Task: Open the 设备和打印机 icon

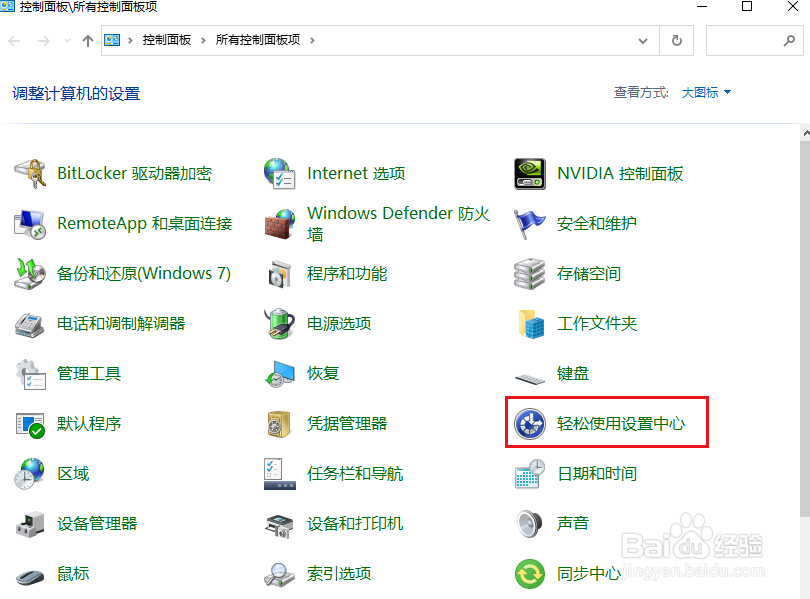Action: pyautogui.click(x=279, y=526)
